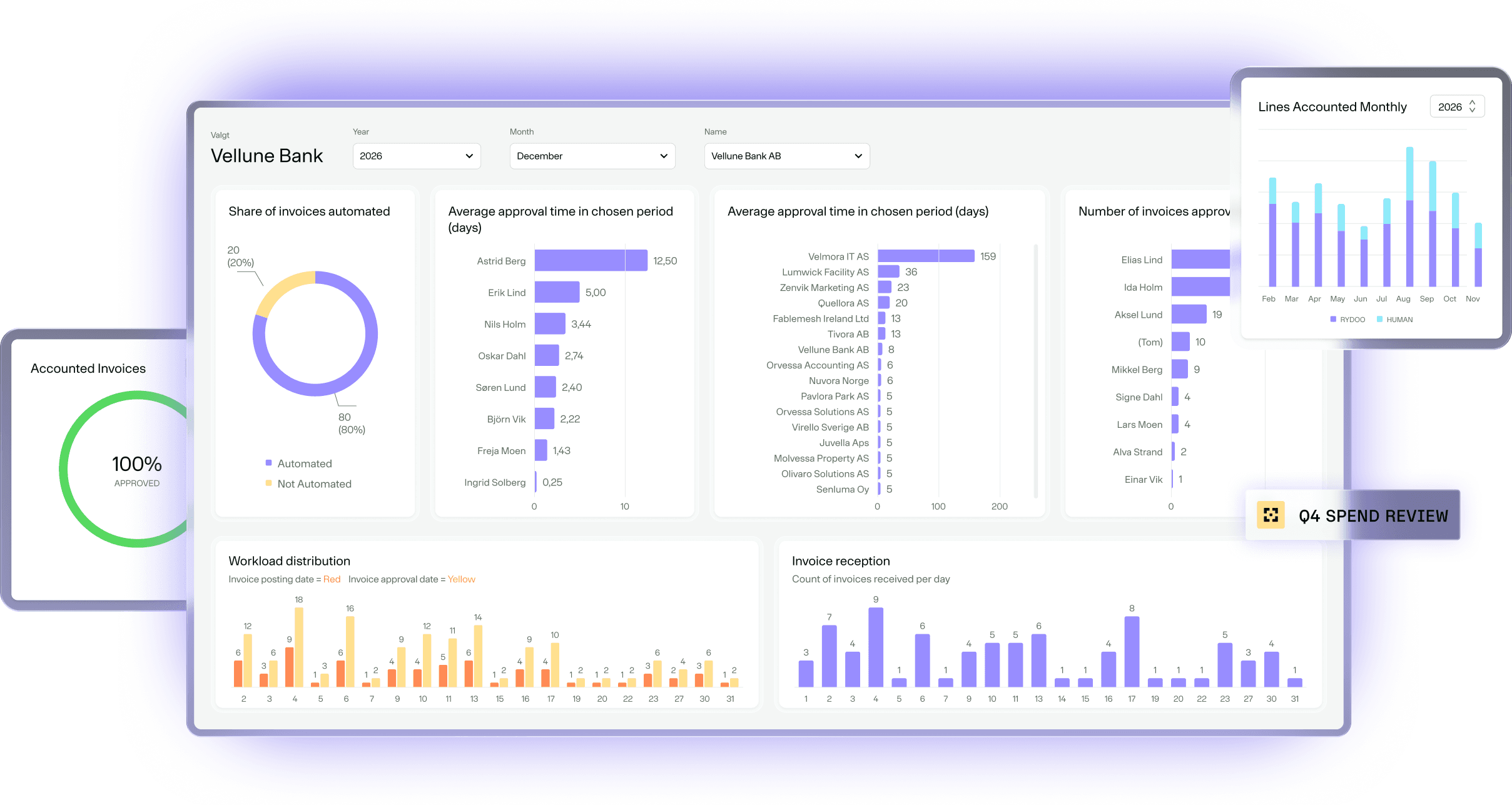Click the Count of invoices received per day subtitle
Screen dimensions: 1512x805
871,579
